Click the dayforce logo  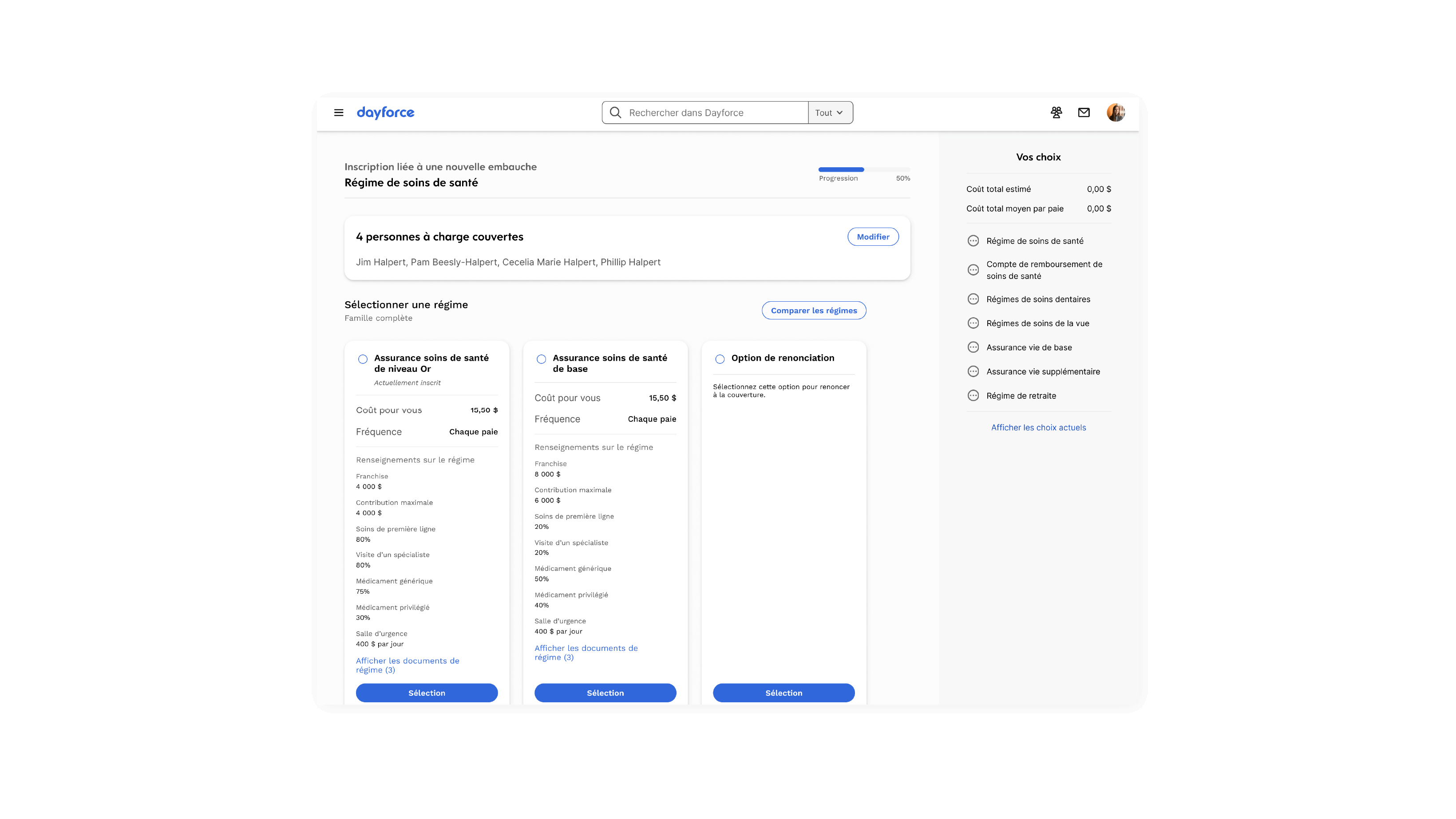385,112
